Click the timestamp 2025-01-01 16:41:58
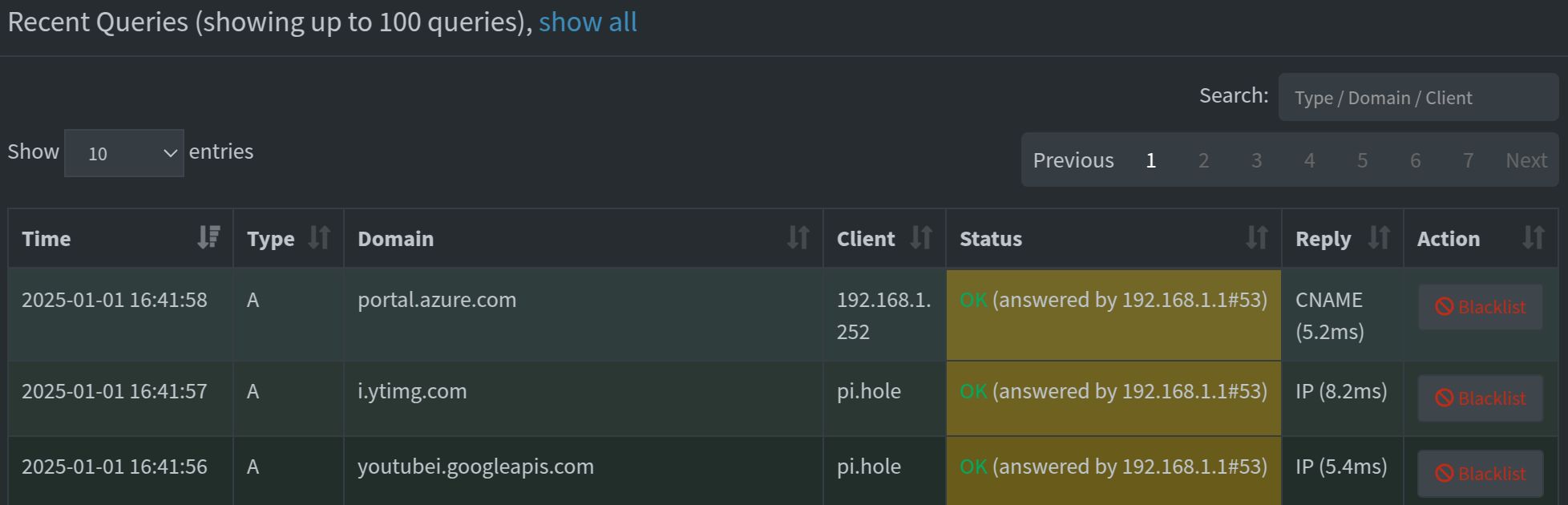 click(x=115, y=300)
